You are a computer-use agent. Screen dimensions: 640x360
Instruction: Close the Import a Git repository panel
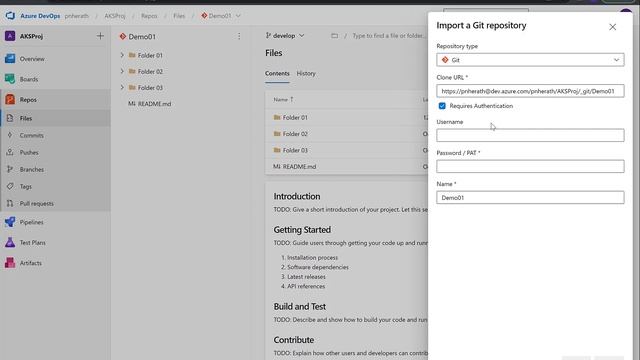coord(612,27)
